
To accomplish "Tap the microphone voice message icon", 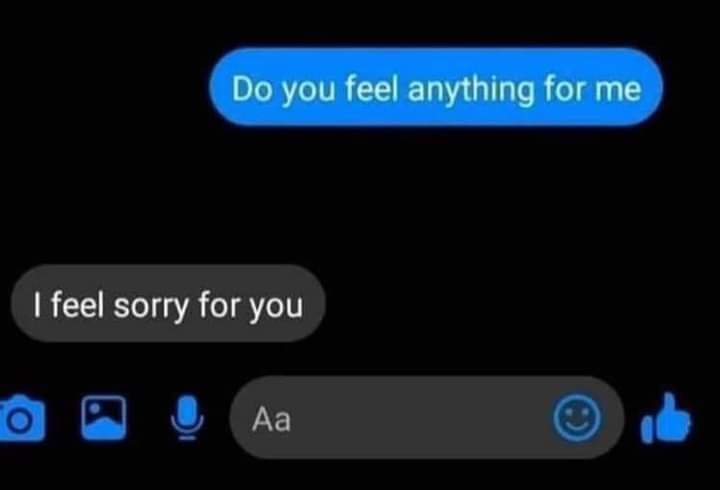I will click(x=187, y=417).
